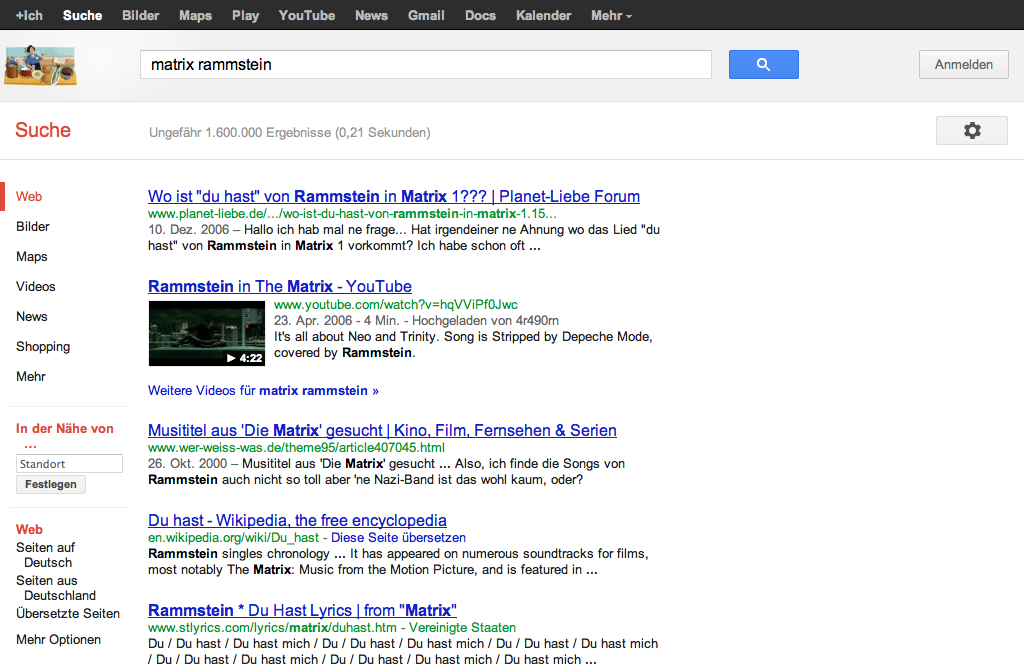The width and height of the screenshot is (1024, 669).
Task: Expand Mehr Optionen in sidebar
Action: [x=58, y=640]
